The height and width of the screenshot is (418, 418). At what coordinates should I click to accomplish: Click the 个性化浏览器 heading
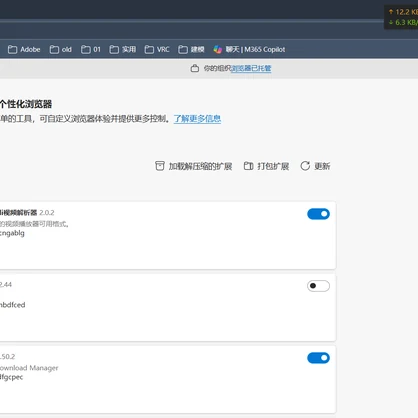click(x=26, y=104)
